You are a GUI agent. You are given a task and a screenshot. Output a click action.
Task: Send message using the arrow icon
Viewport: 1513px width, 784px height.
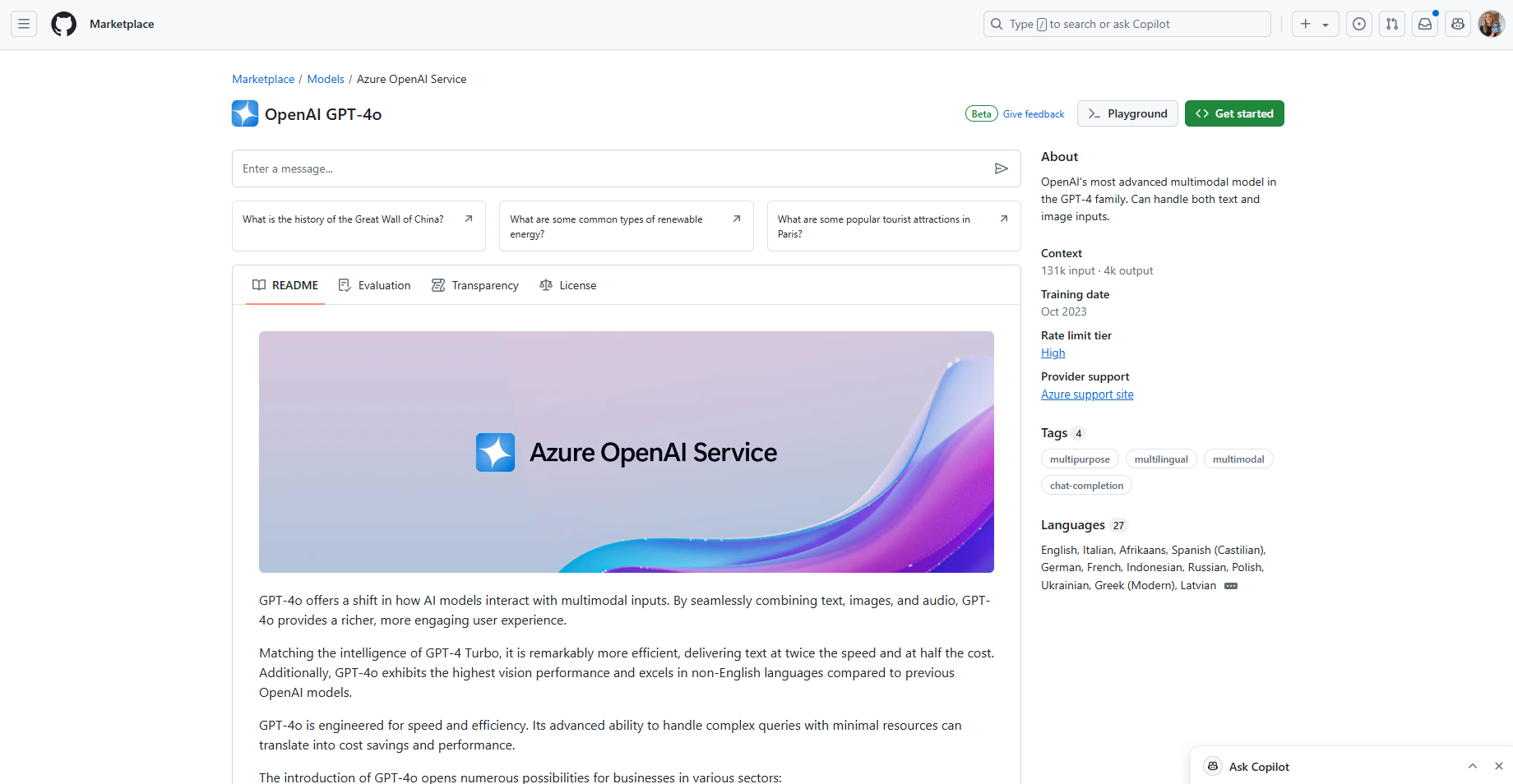(x=1001, y=168)
